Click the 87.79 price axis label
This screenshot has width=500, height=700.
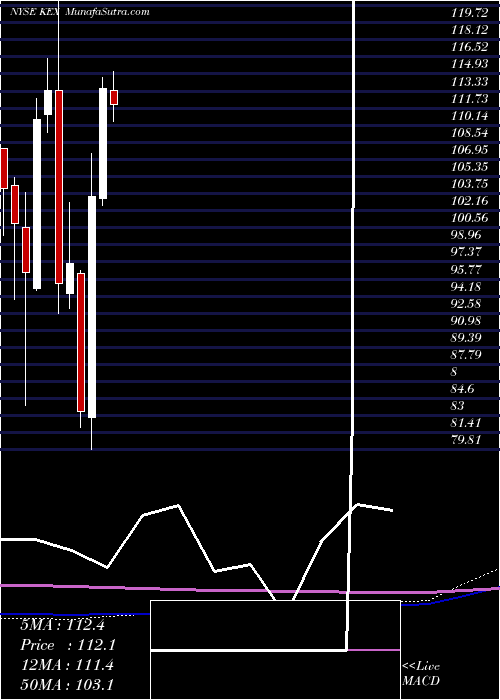(467, 354)
